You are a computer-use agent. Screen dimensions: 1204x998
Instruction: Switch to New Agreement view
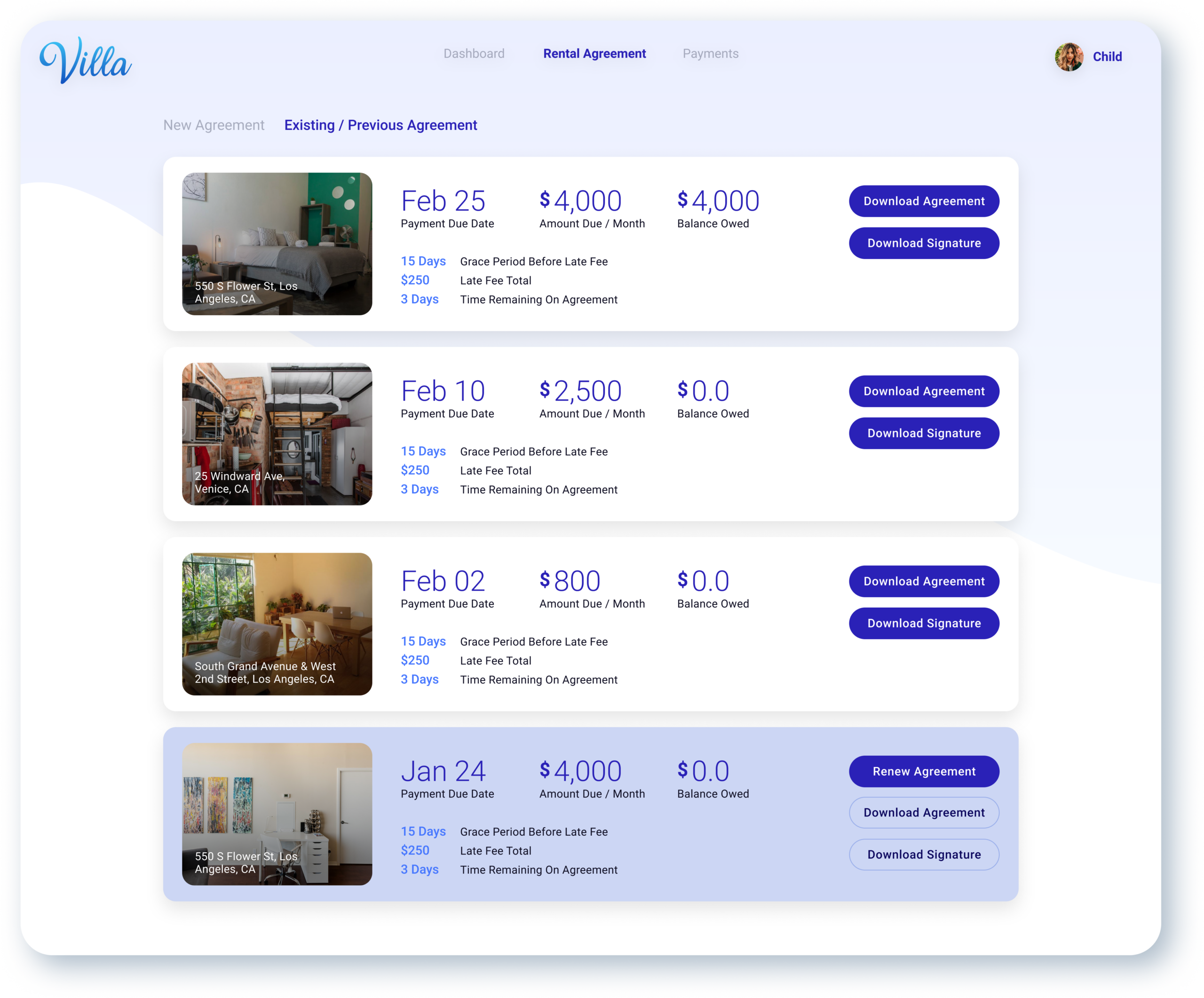[x=213, y=125]
